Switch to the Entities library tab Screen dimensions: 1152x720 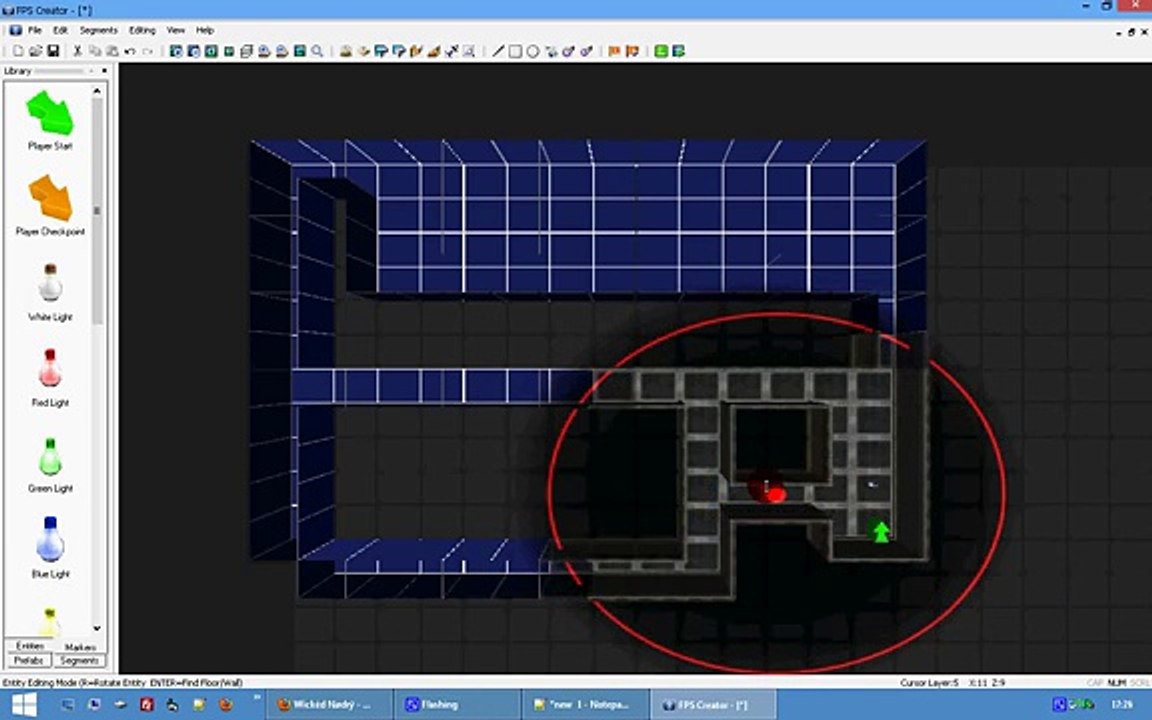click(30, 646)
